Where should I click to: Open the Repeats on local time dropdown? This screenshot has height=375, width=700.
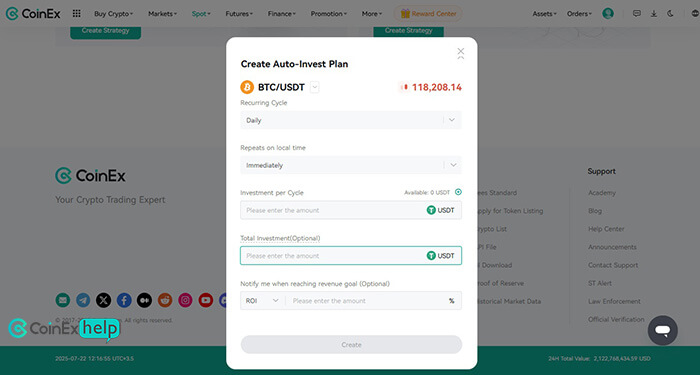coord(351,165)
